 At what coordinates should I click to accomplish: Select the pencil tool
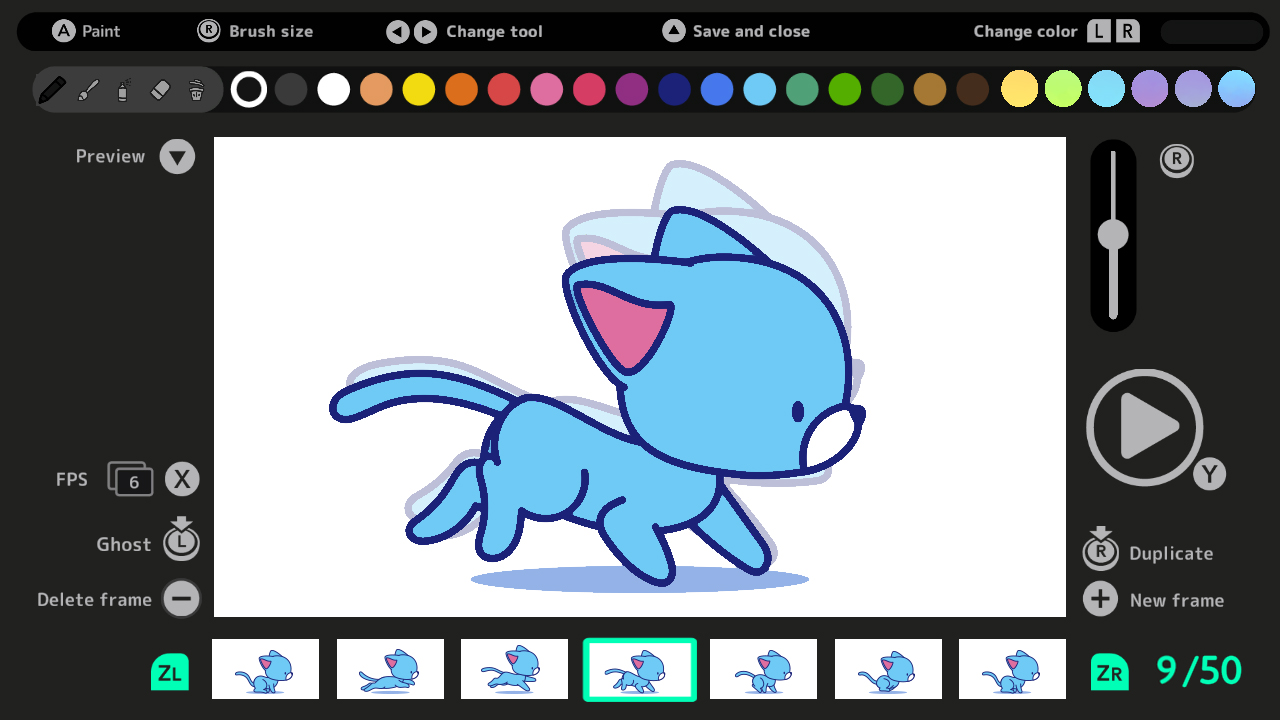[53, 89]
